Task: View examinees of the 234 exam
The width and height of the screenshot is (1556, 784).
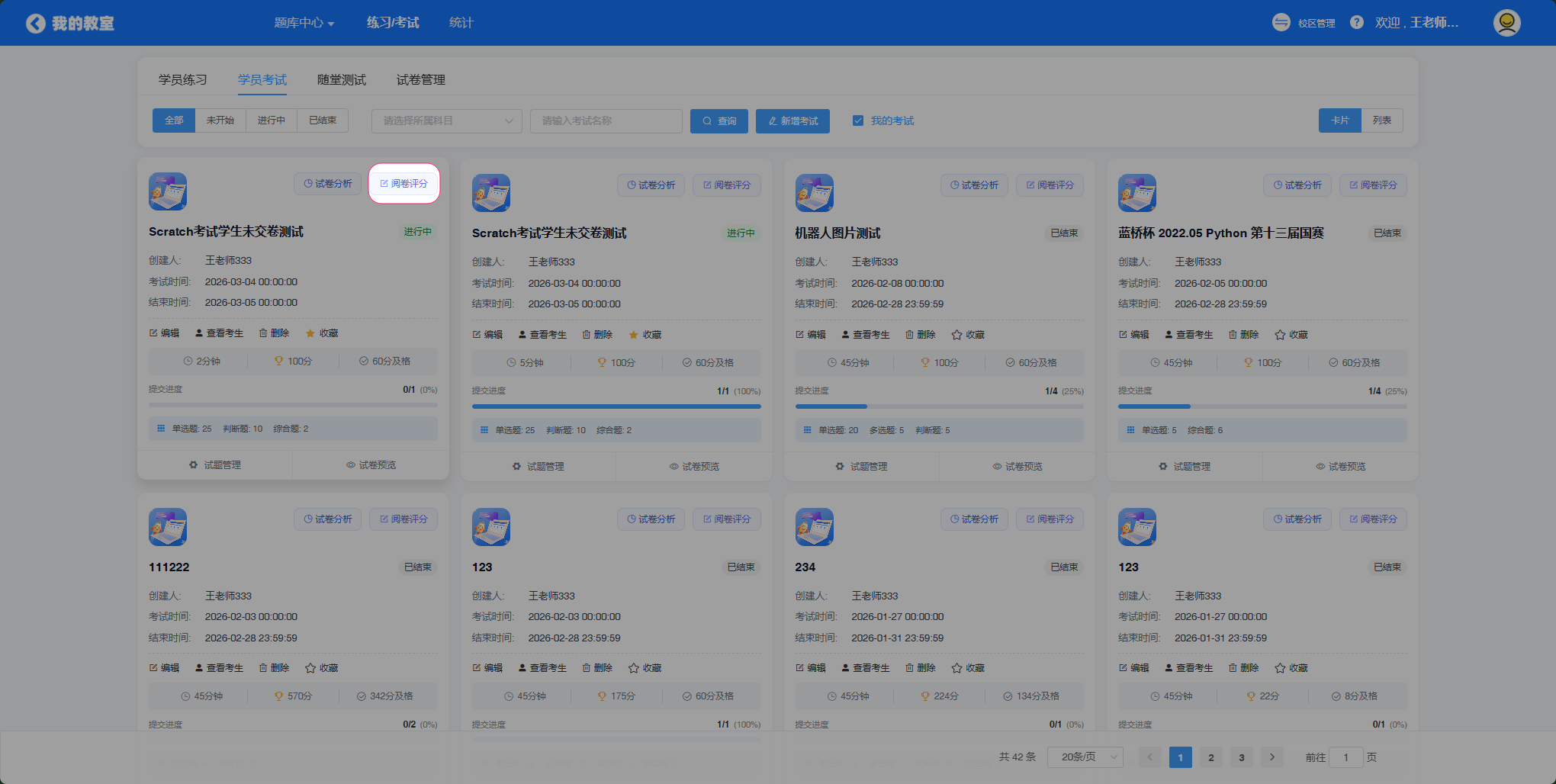Action: pos(865,668)
